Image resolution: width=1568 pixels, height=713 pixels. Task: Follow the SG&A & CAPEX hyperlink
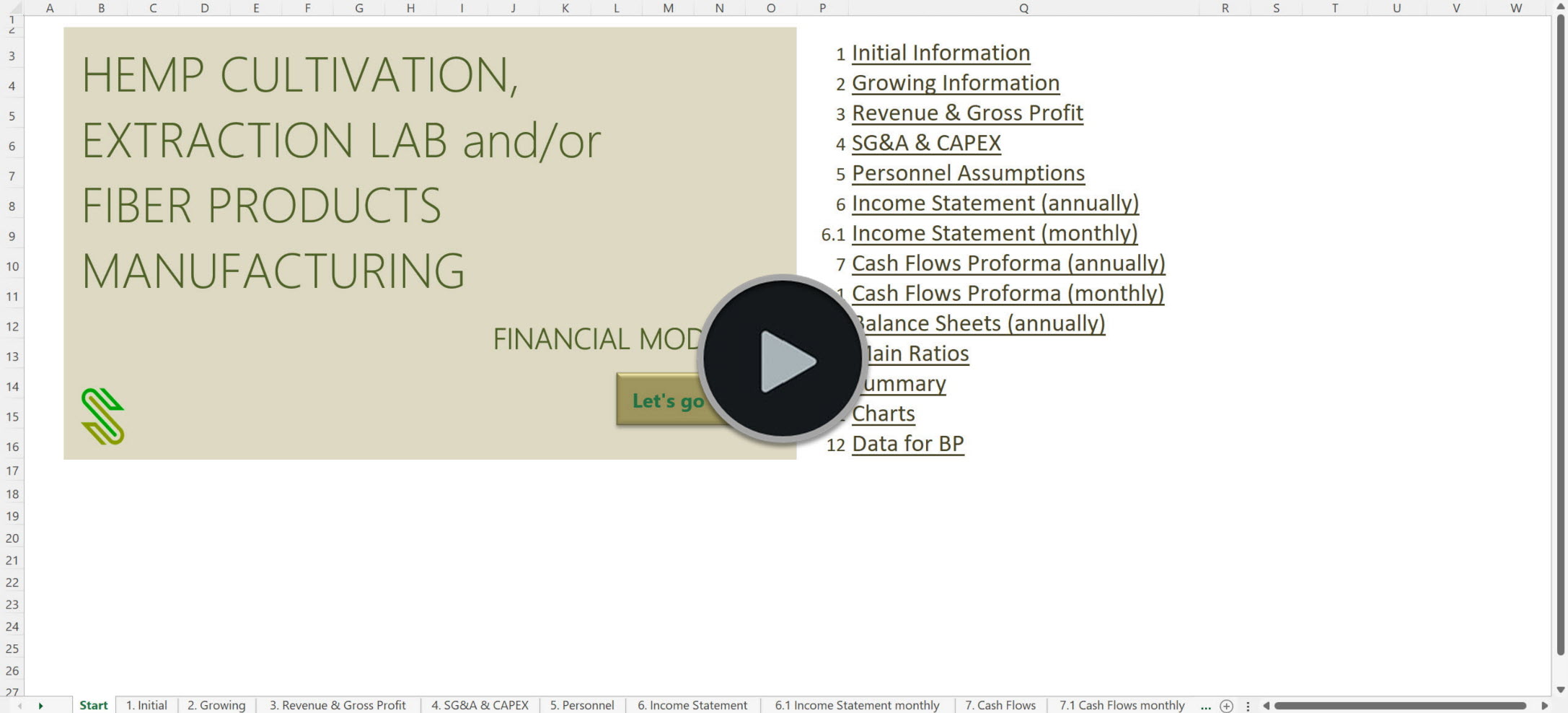[925, 143]
